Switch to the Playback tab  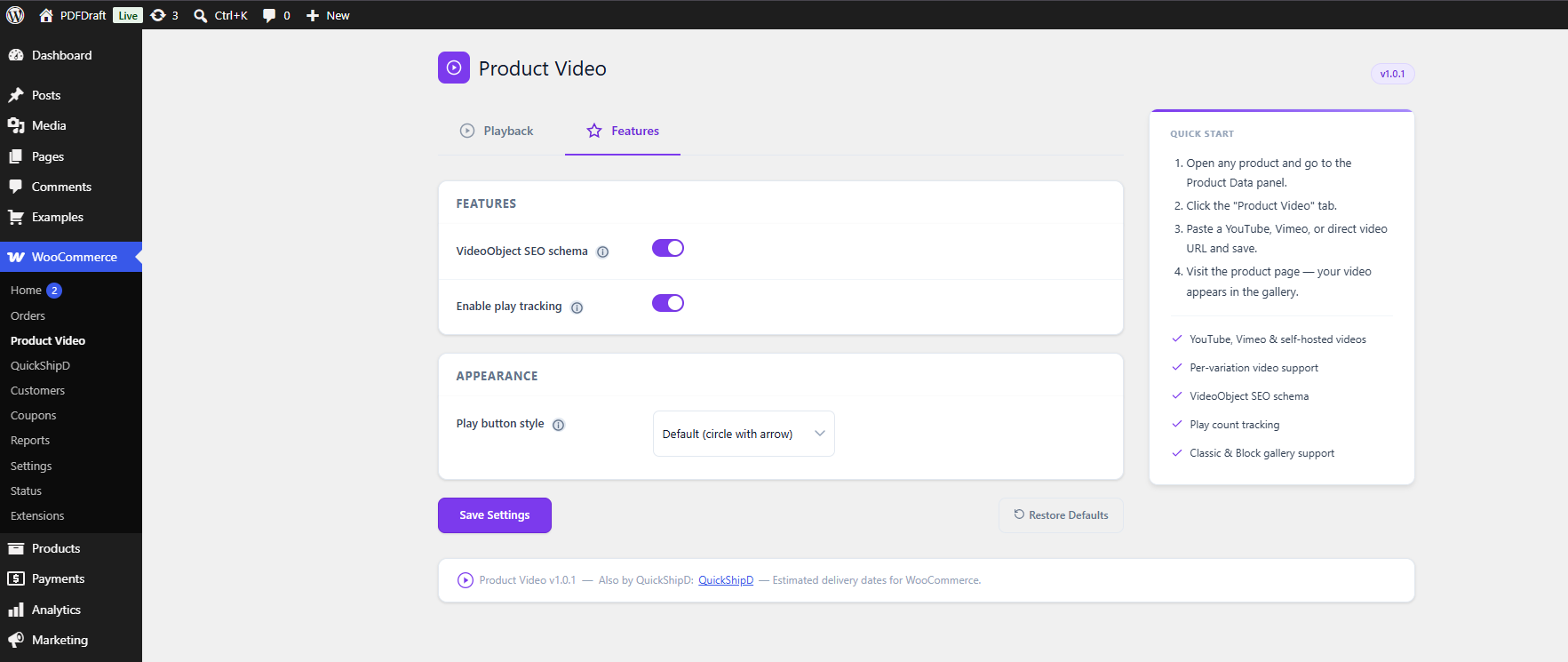tap(497, 131)
